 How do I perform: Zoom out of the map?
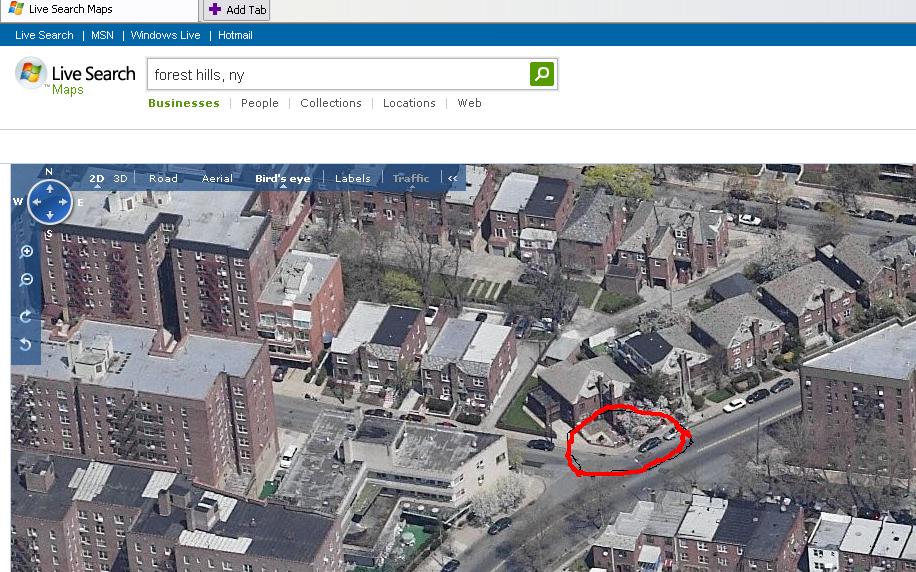click(27, 280)
